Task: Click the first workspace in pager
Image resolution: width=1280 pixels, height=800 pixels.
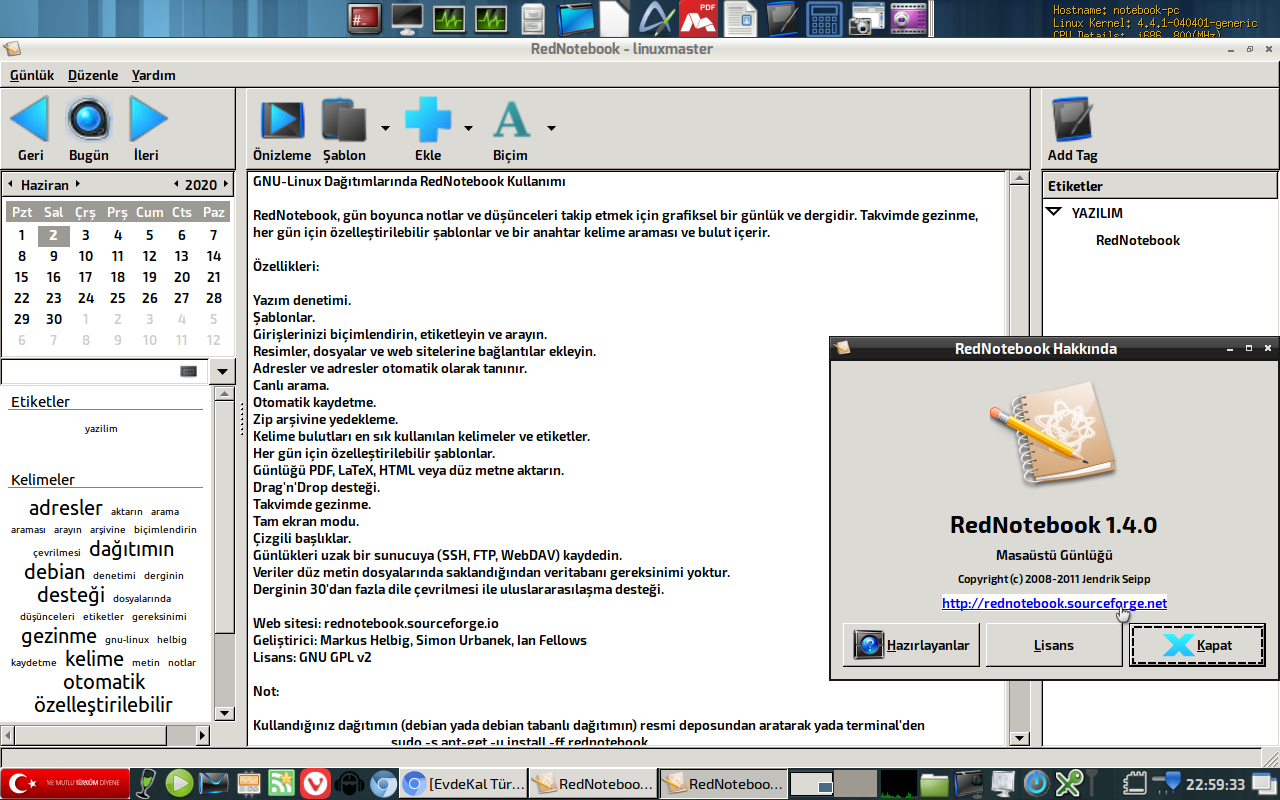Action: 811,783
